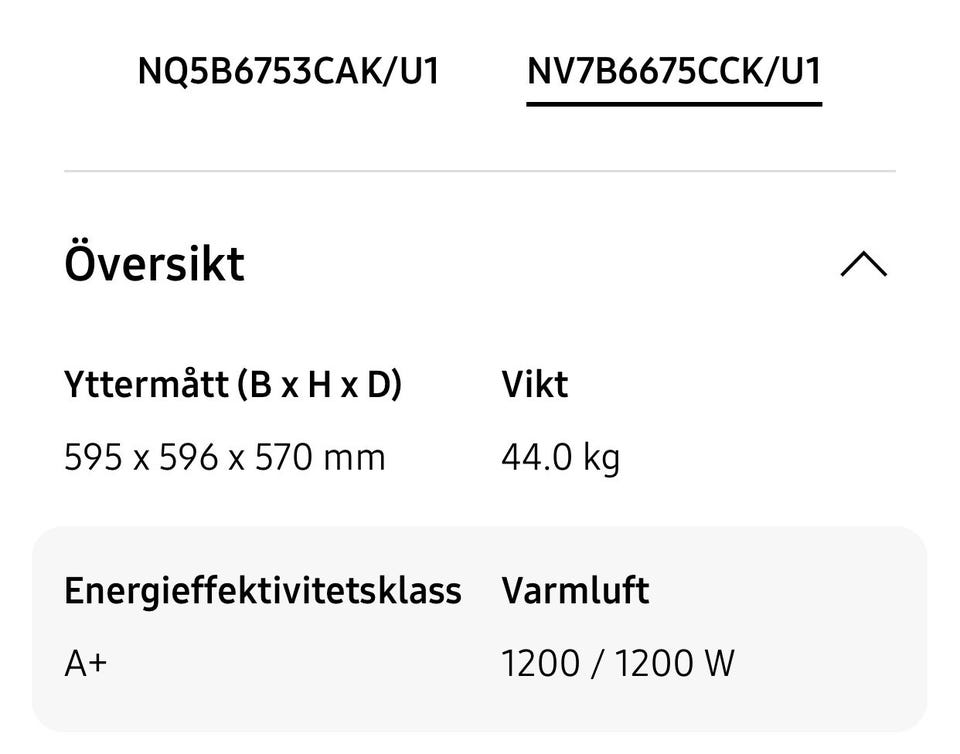Viewport: 960px width, 754px height.
Task: Click the 595 width number
Action: (x=91, y=458)
